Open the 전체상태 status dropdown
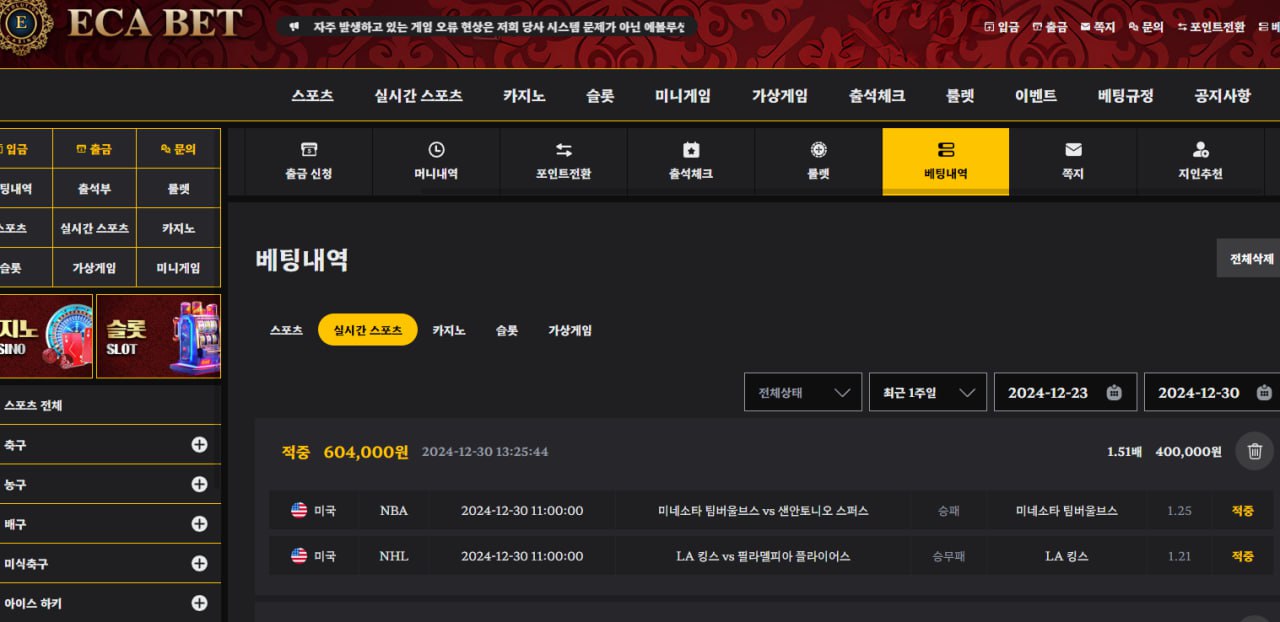The image size is (1280, 622). [802, 392]
